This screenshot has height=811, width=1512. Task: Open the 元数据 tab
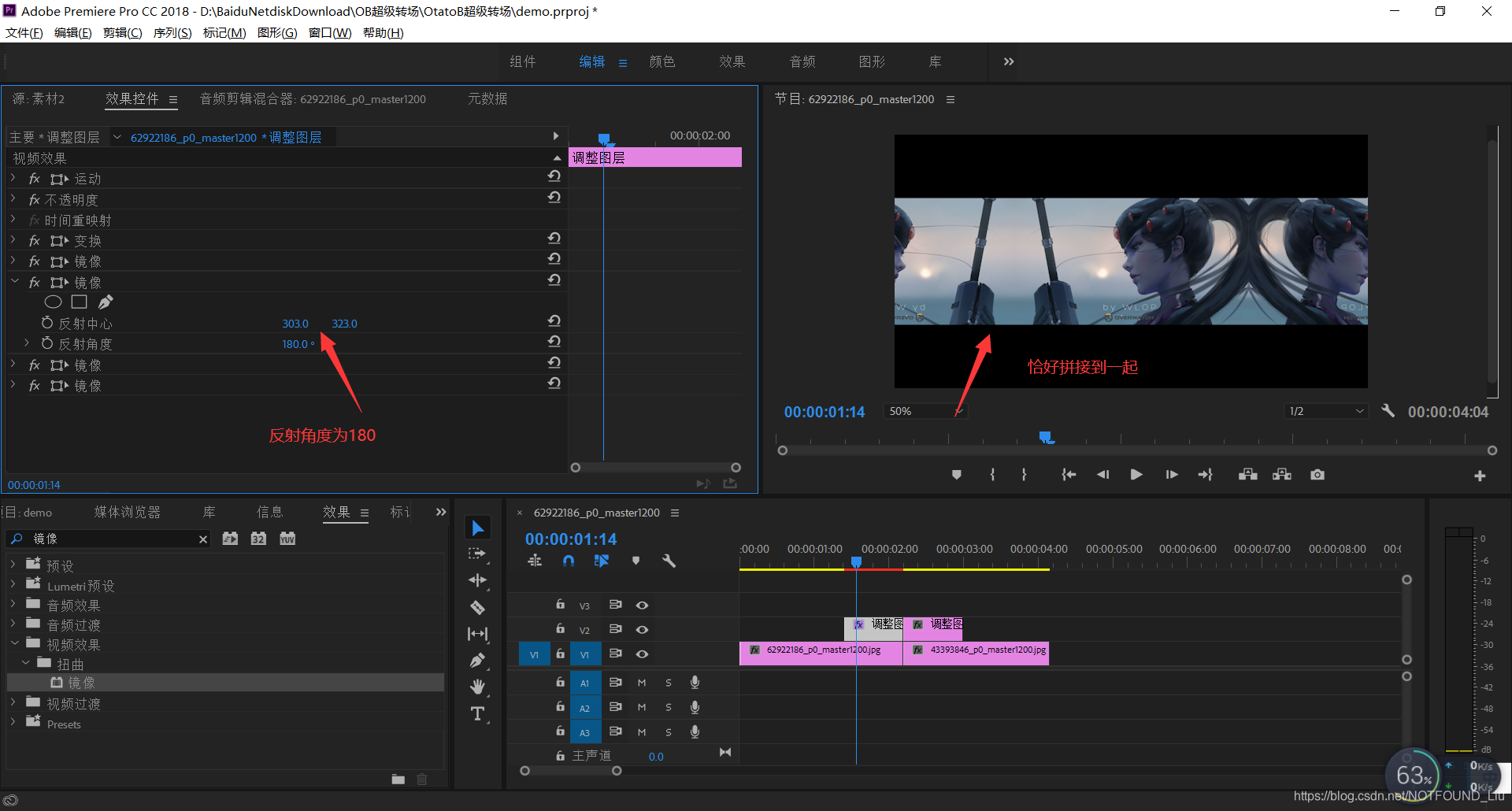coord(487,98)
